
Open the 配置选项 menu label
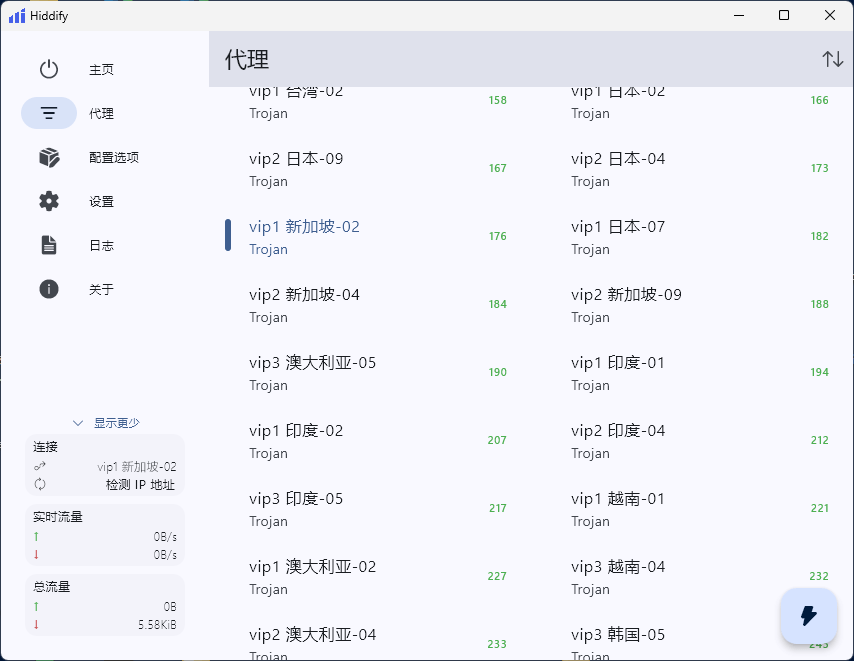point(113,158)
